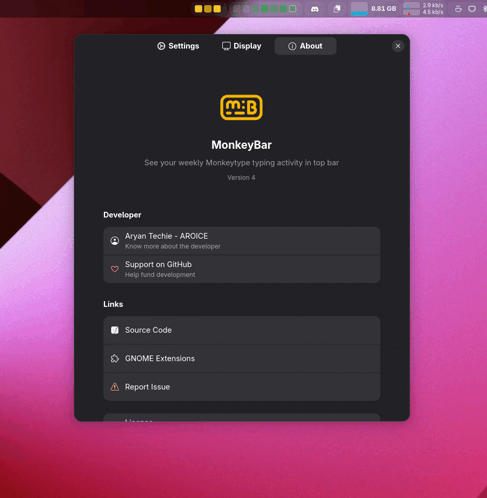Click the About tab info icon
Screen dimensions: 487x498
(x=292, y=46)
